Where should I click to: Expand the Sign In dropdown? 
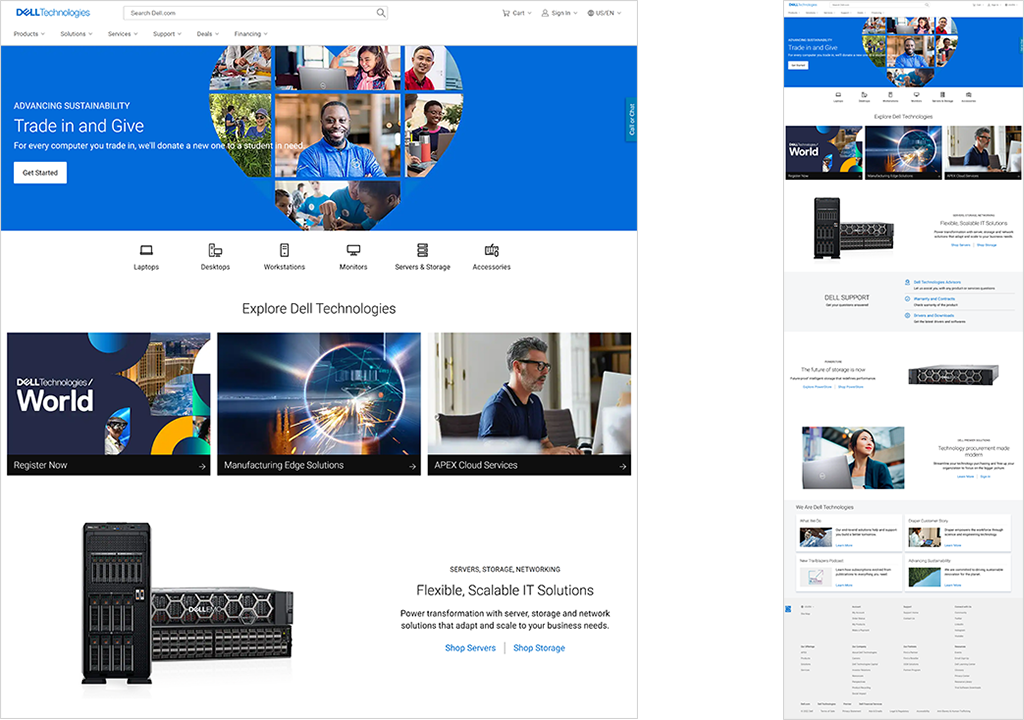point(558,13)
